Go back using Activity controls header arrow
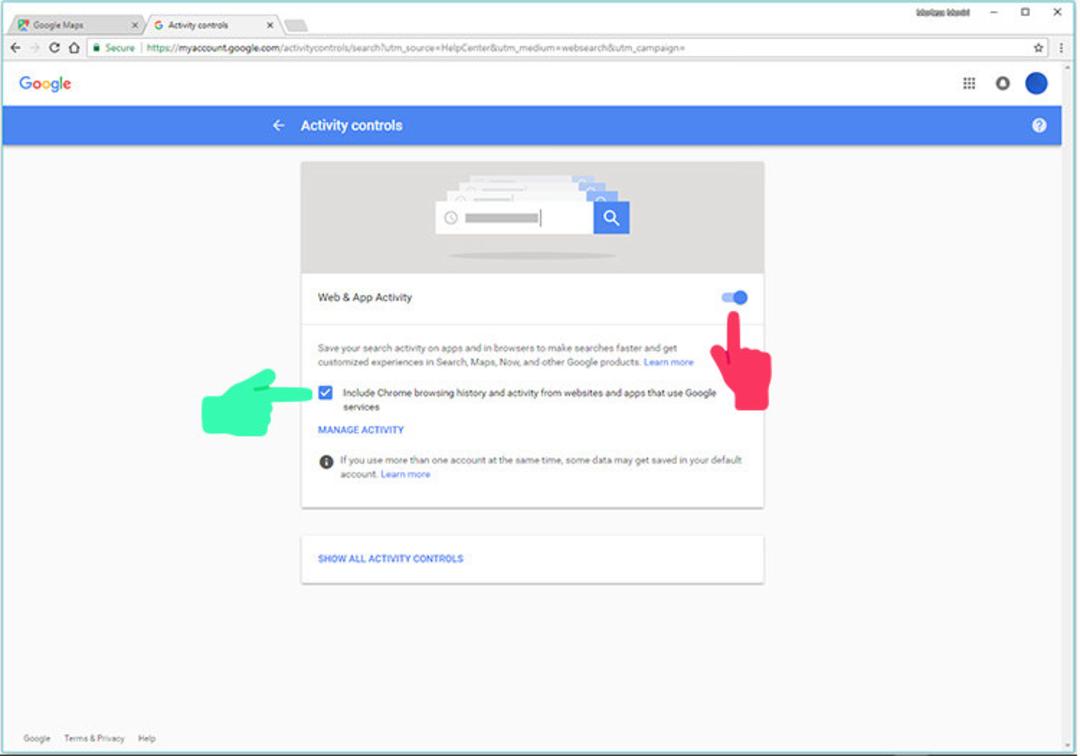This screenshot has height=756, width=1080. pyautogui.click(x=278, y=125)
